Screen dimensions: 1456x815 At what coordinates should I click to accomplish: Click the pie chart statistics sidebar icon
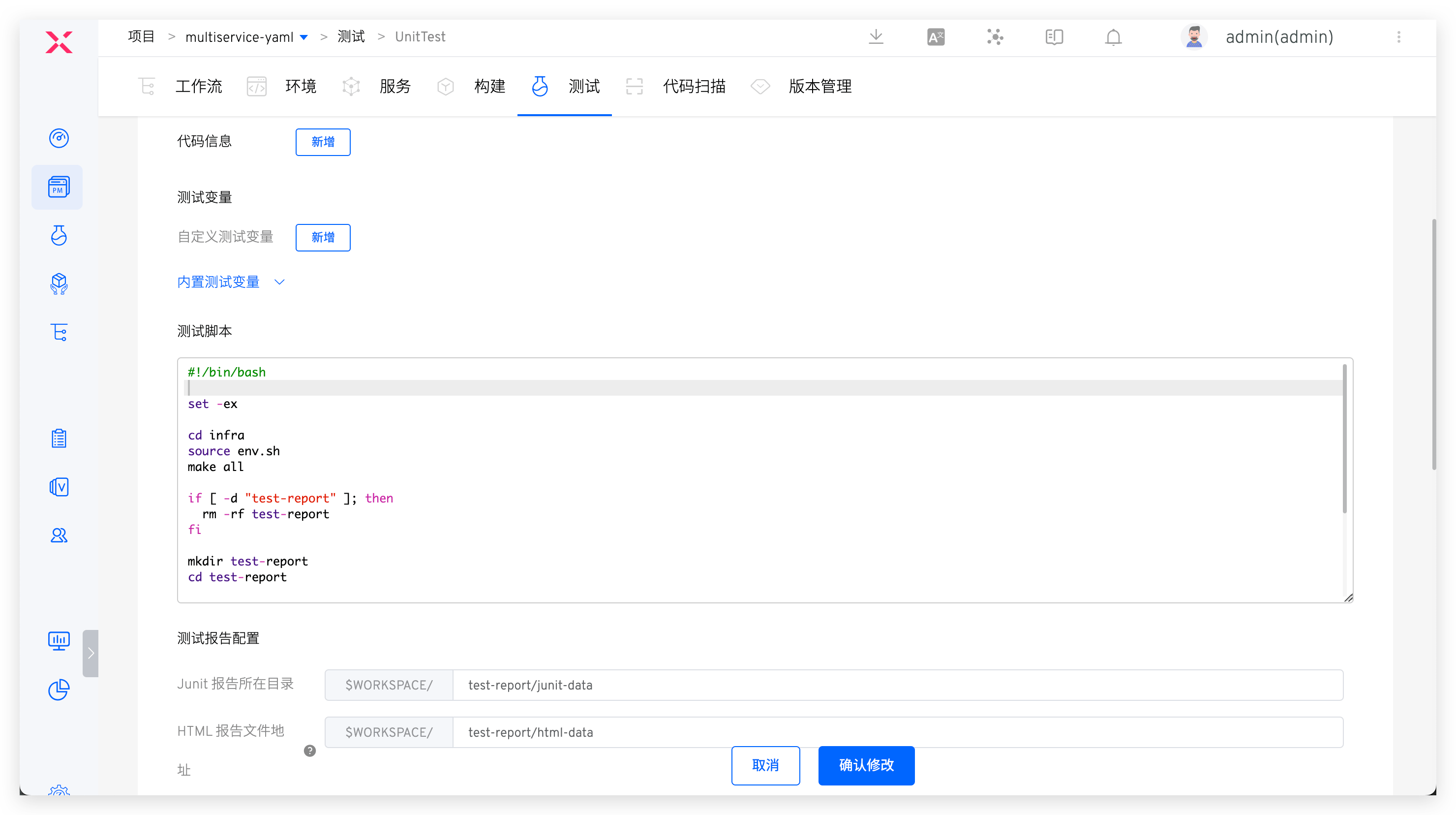tap(59, 690)
